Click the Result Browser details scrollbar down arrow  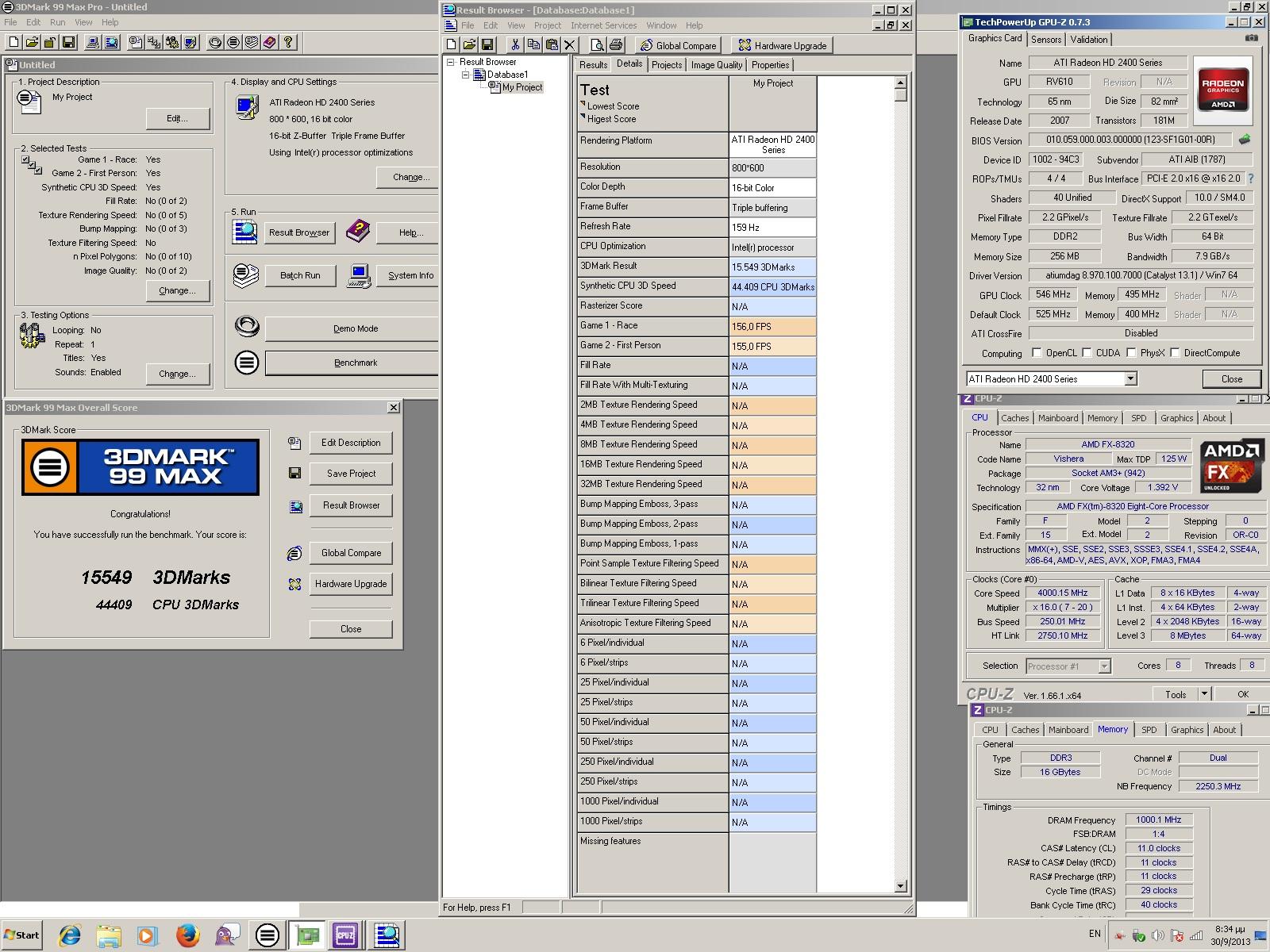[x=900, y=886]
